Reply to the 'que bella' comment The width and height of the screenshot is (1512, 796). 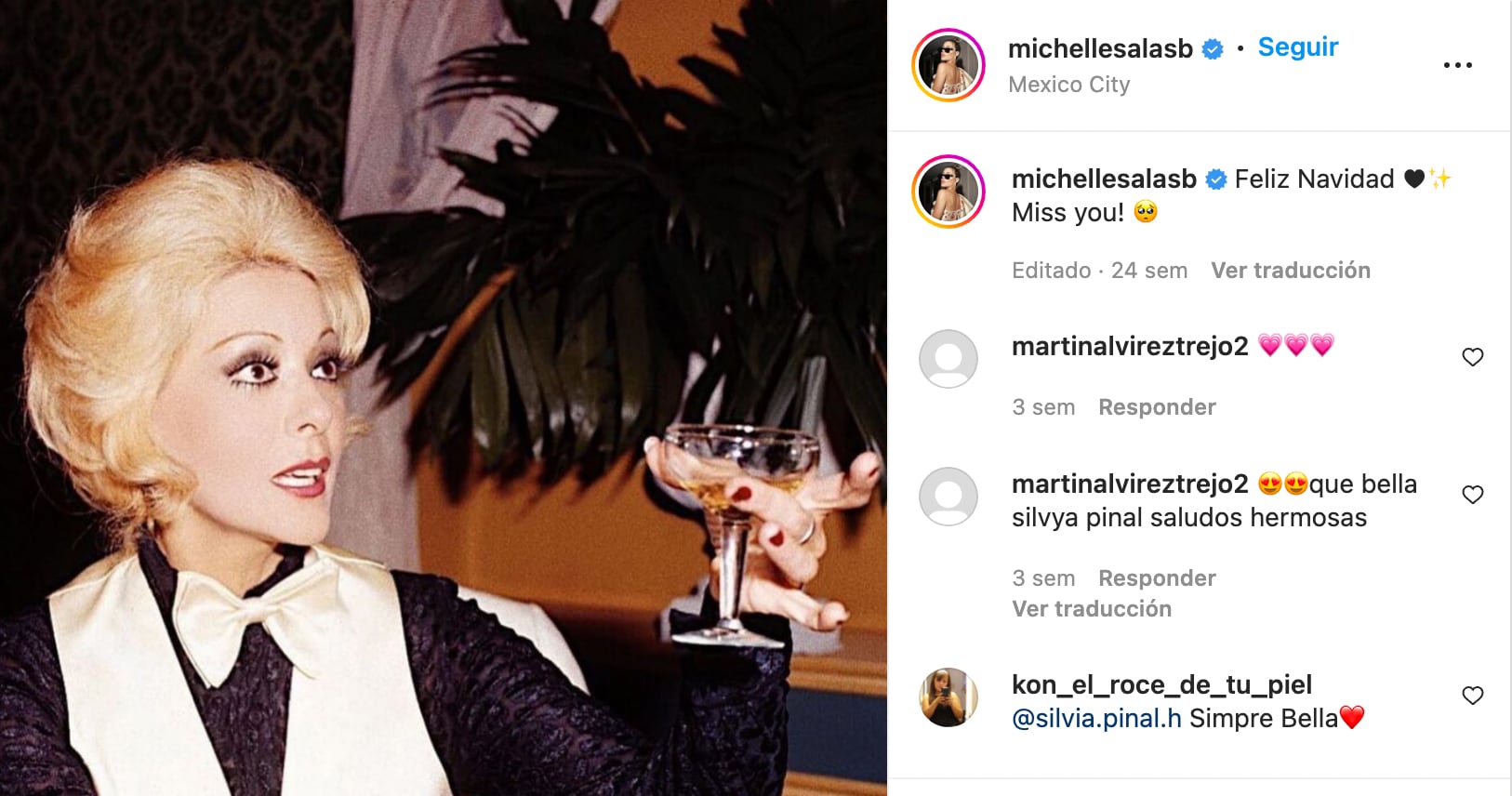tap(1157, 578)
